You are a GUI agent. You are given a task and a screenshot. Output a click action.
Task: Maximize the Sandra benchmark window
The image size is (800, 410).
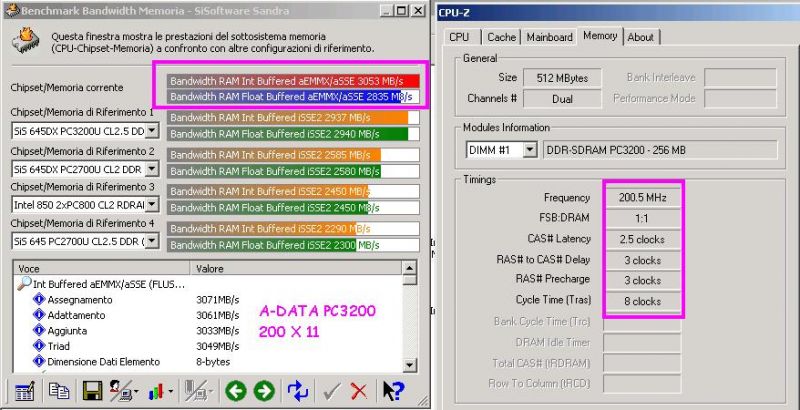pos(402,10)
